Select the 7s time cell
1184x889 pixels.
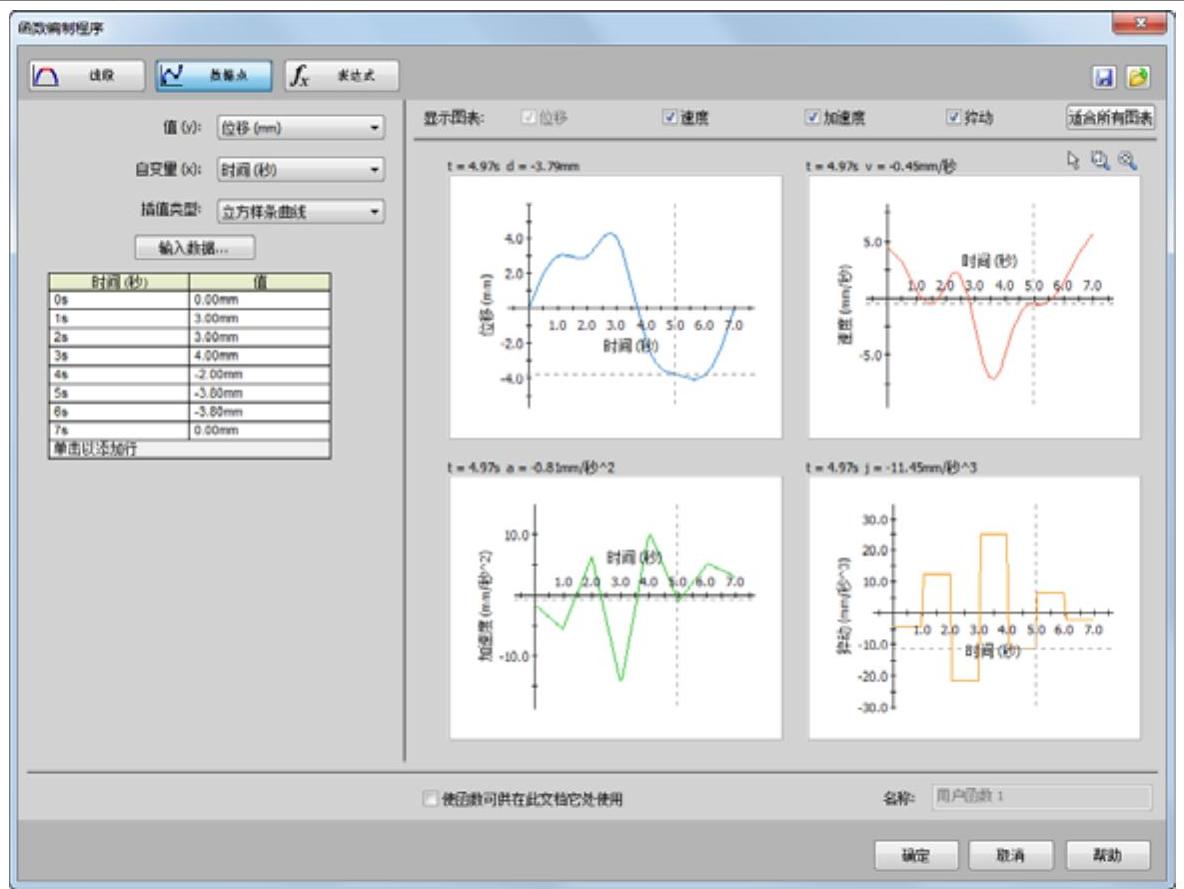[x=119, y=430]
